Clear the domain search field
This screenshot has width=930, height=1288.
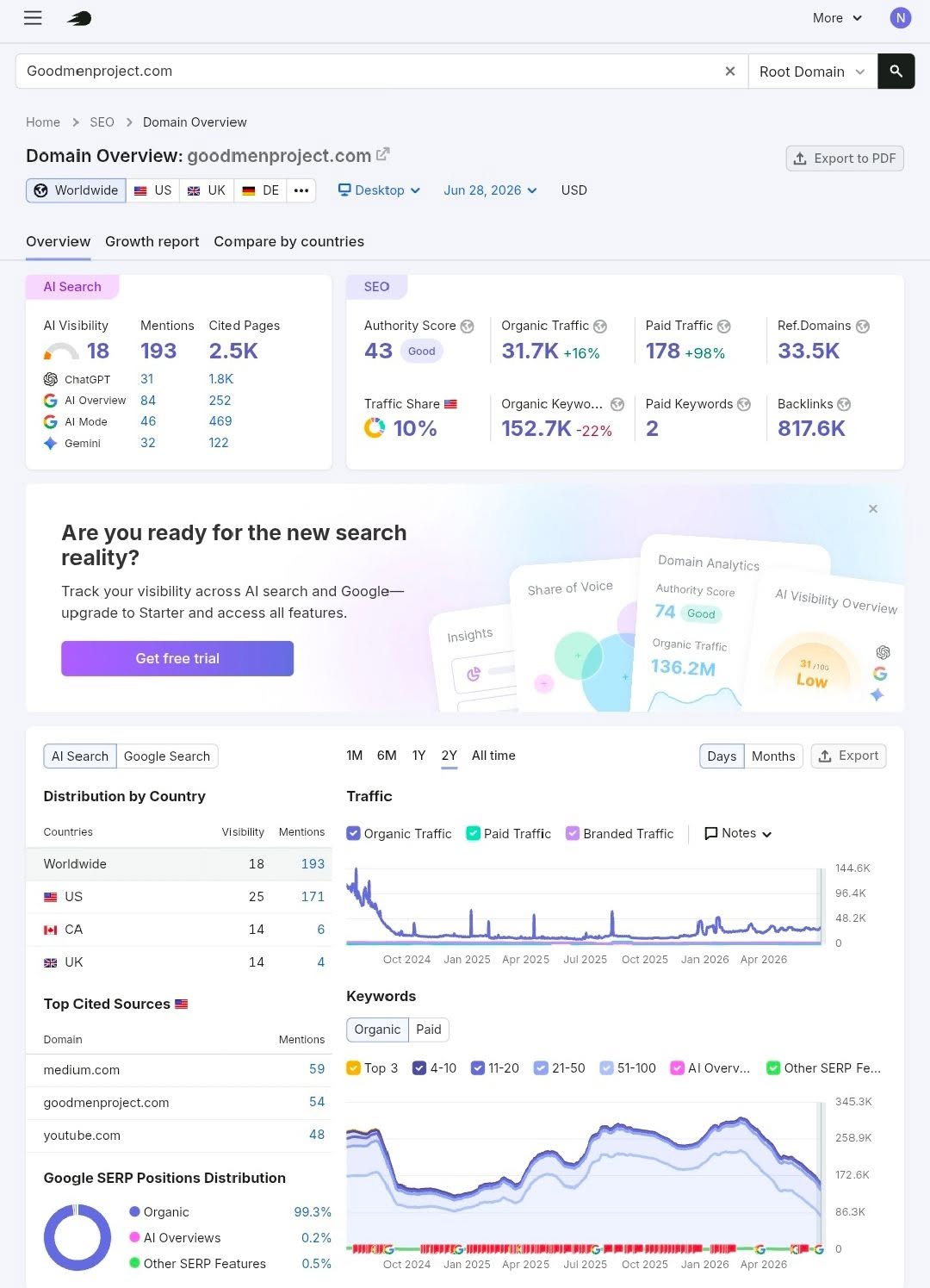pos(730,72)
